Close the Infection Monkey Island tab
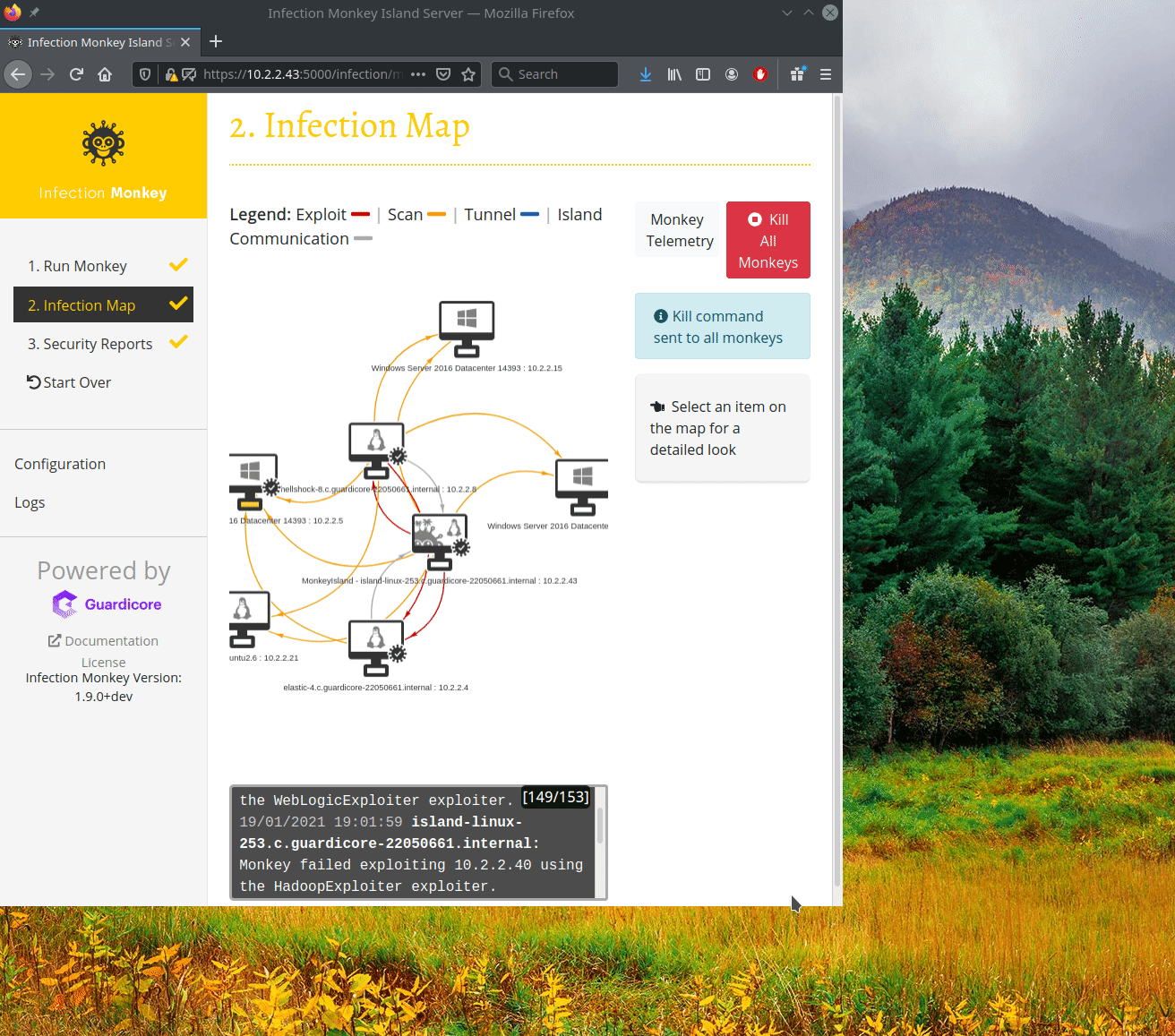 185,42
